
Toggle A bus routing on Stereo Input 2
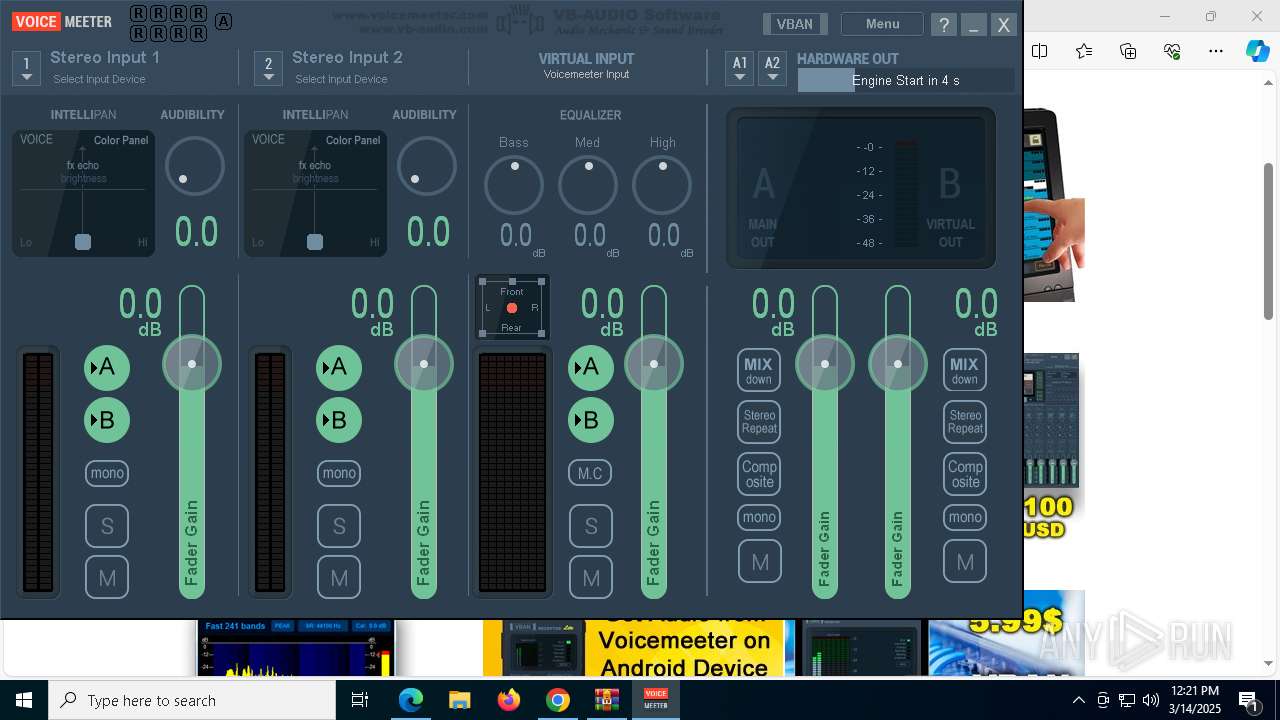tap(339, 368)
